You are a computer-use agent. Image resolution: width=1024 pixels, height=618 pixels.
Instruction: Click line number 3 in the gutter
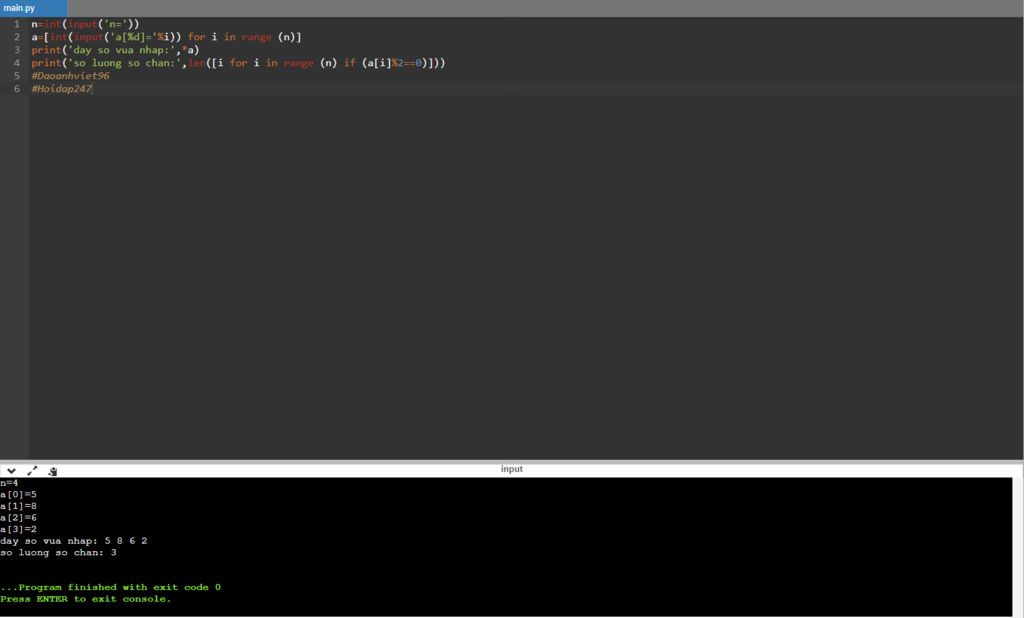pyautogui.click(x=17, y=50)
